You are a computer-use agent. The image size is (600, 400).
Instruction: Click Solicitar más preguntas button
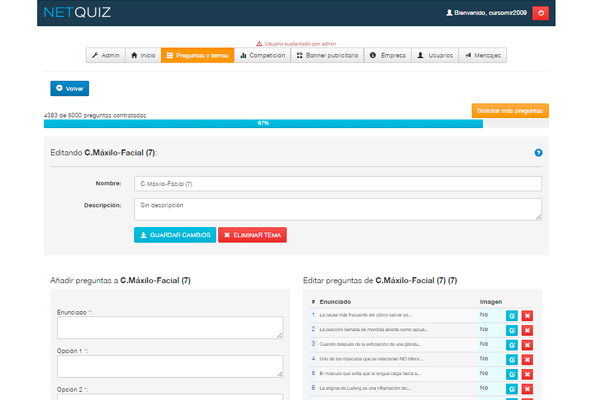[x=509, y=111]
